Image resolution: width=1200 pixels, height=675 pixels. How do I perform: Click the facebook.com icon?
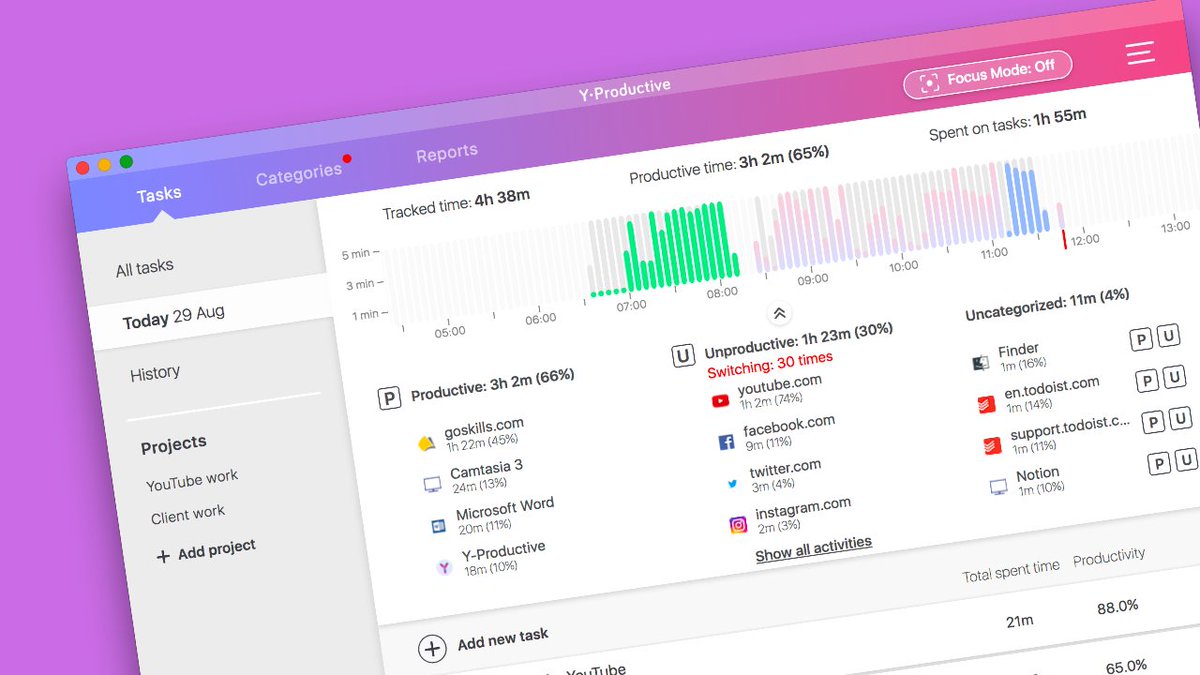pos(726,442)
